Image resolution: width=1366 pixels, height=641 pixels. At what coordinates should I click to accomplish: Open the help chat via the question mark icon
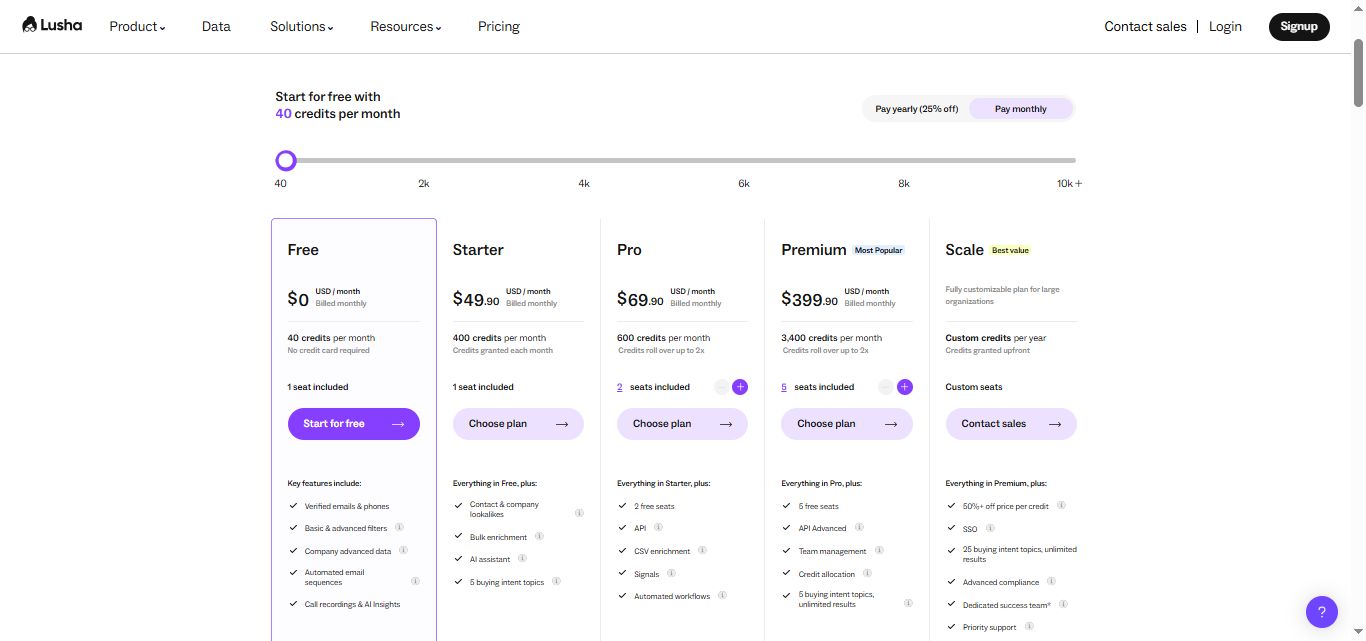tap(1321, 611)
